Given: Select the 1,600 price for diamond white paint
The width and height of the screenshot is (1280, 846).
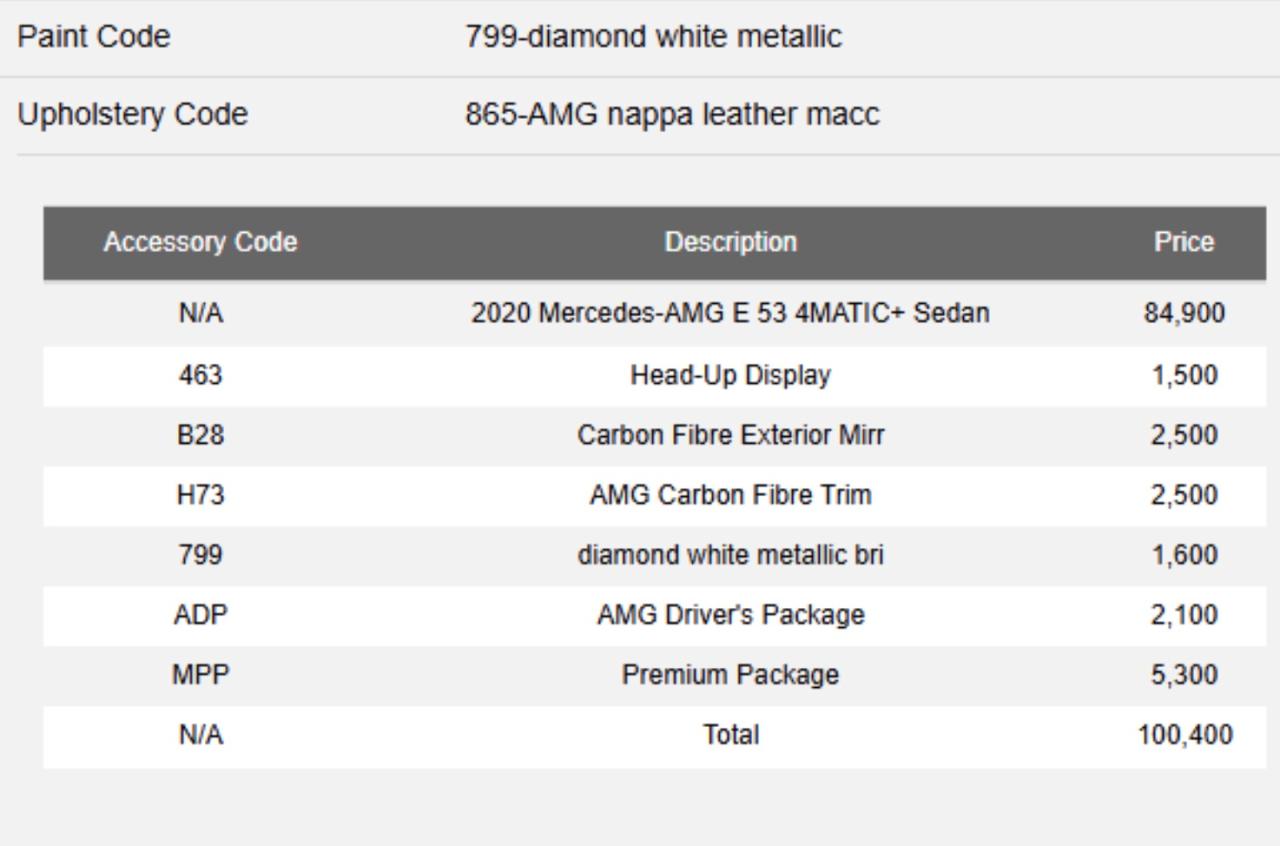Looking at the screenshot, I should click(x=1184, y=555).
